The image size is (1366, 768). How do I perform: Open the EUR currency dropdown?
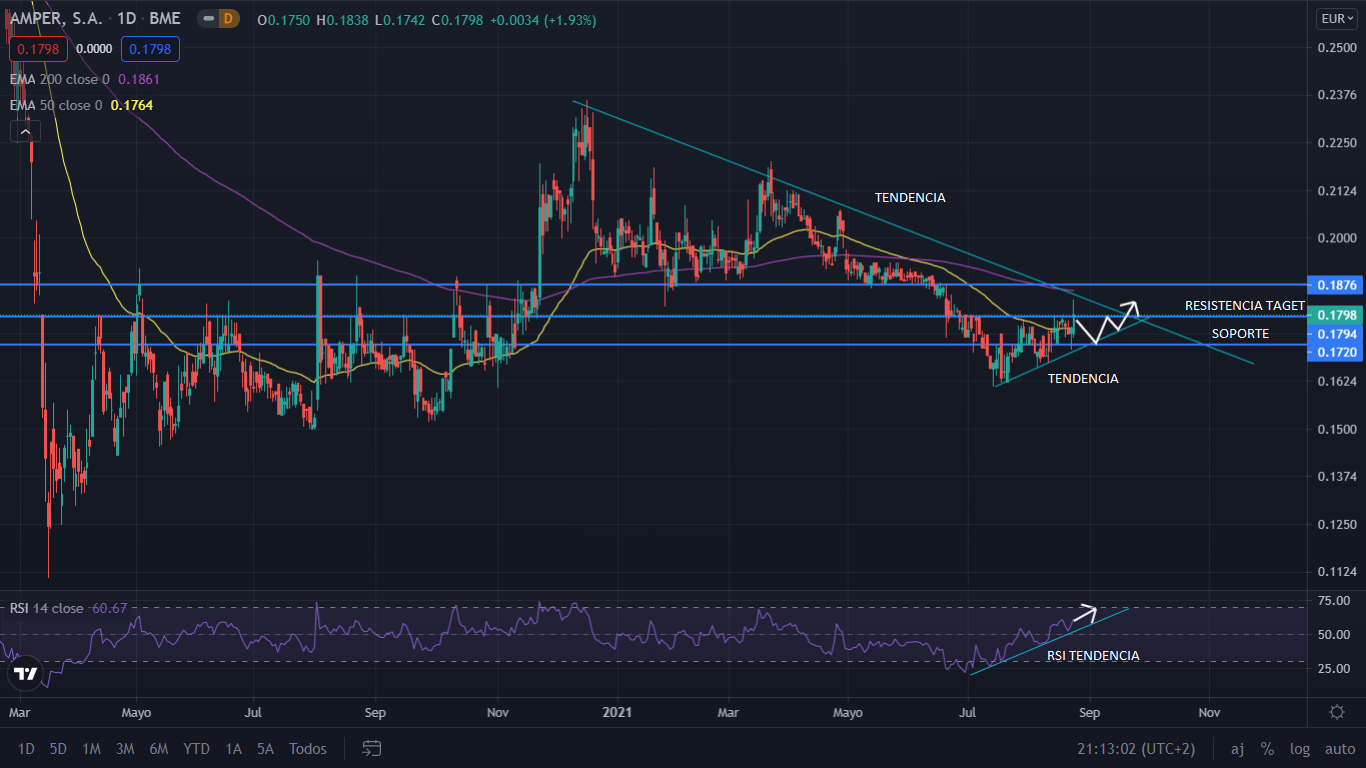(1337, 18)
